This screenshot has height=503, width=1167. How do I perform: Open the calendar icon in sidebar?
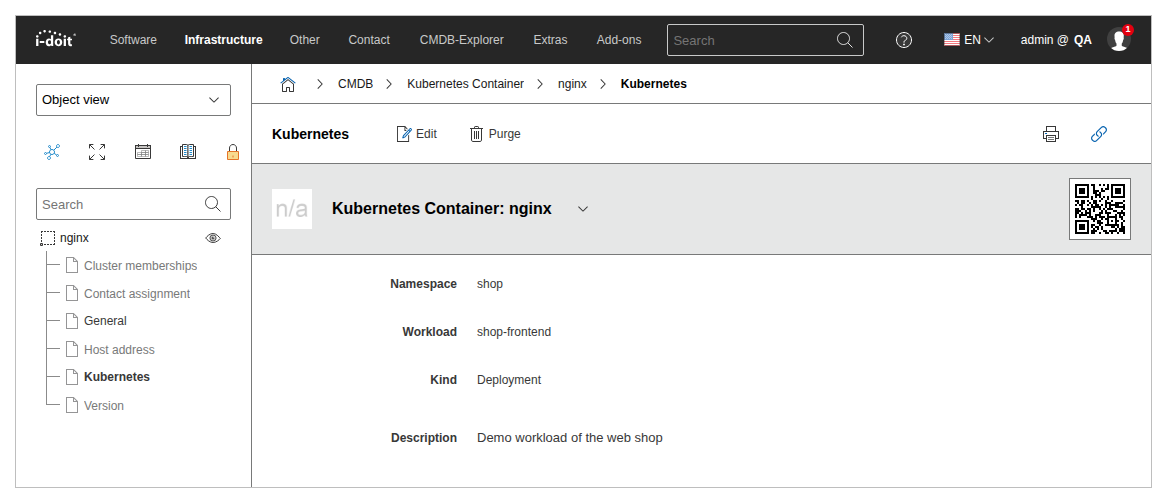pos(143,152)
